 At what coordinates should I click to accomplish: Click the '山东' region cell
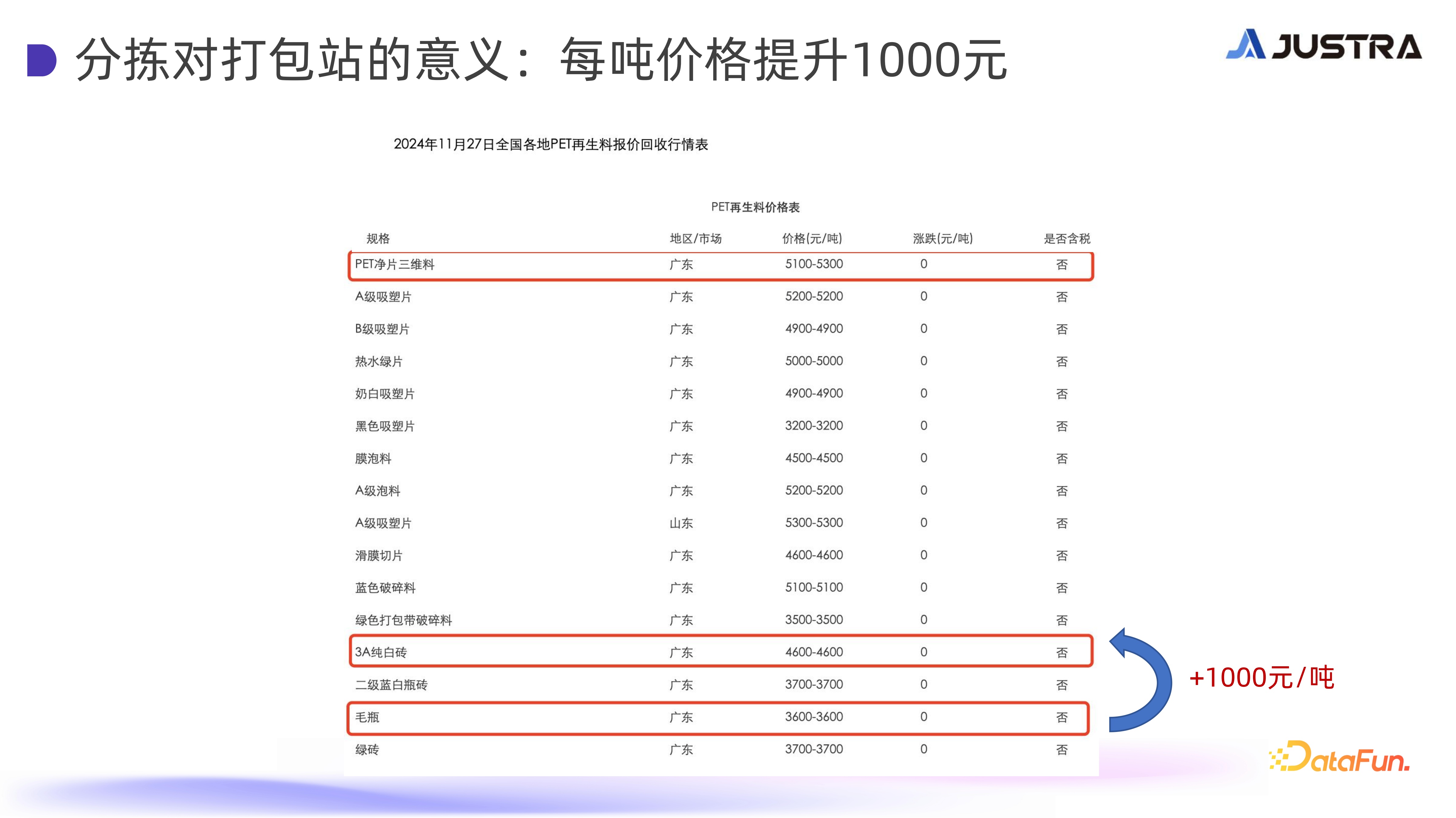click(x=681, y=524)
